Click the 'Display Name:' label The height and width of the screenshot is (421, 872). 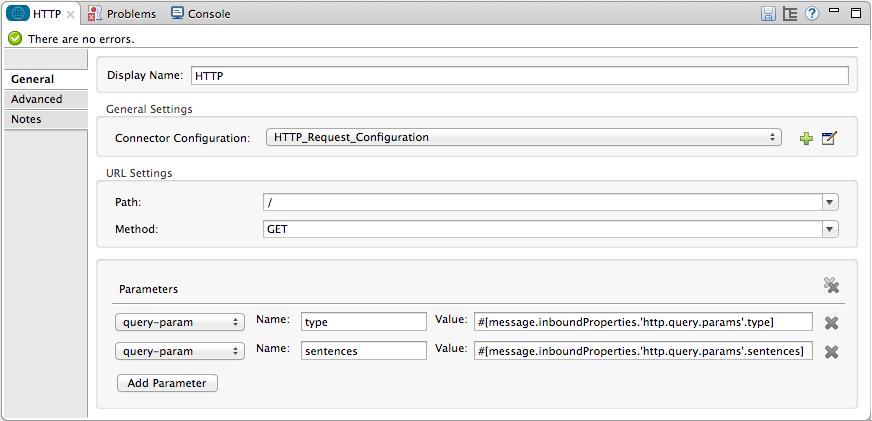click(x=145, y=75)
